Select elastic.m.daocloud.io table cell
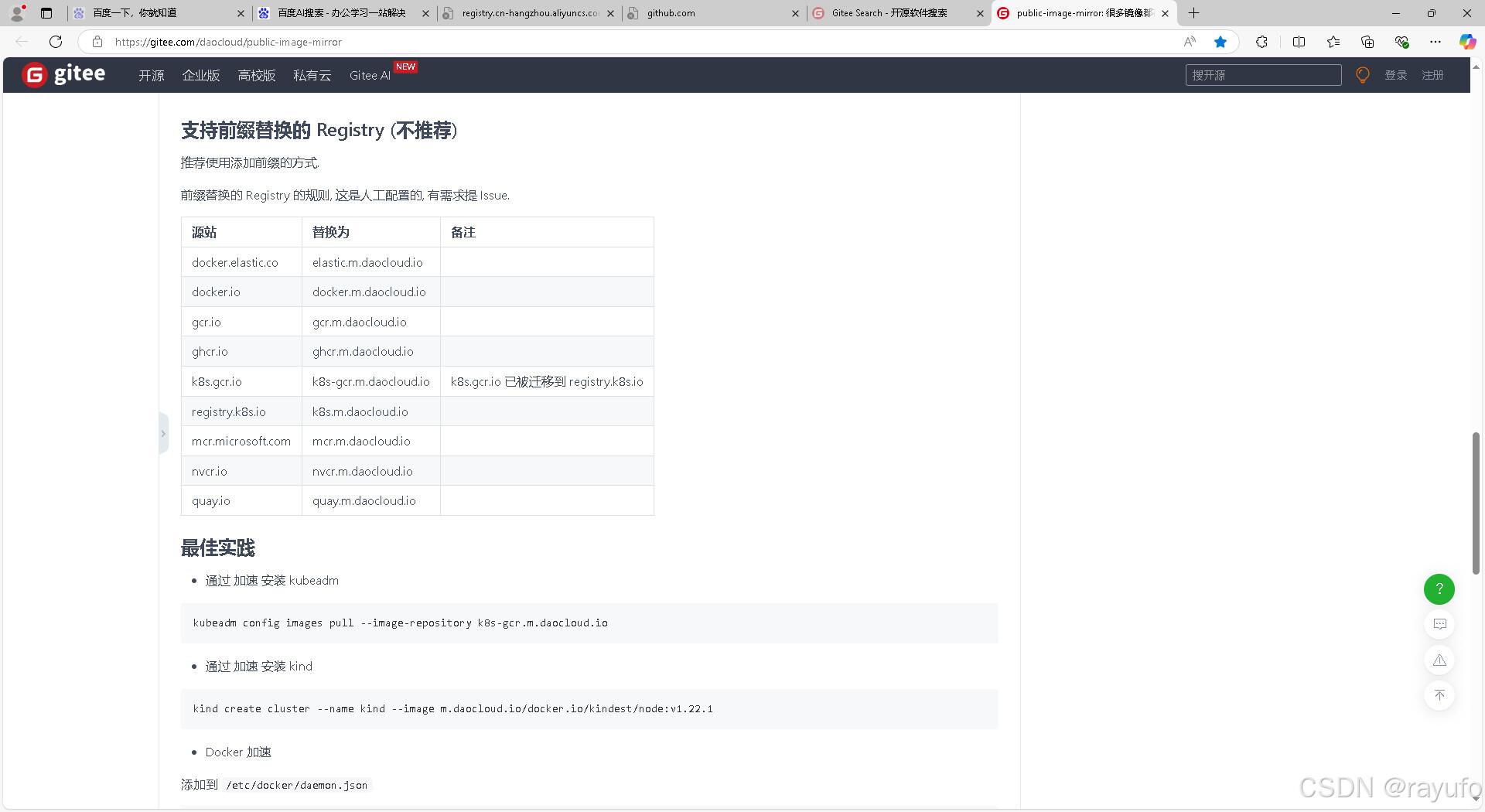1485x812 pixels. [370, 262]
